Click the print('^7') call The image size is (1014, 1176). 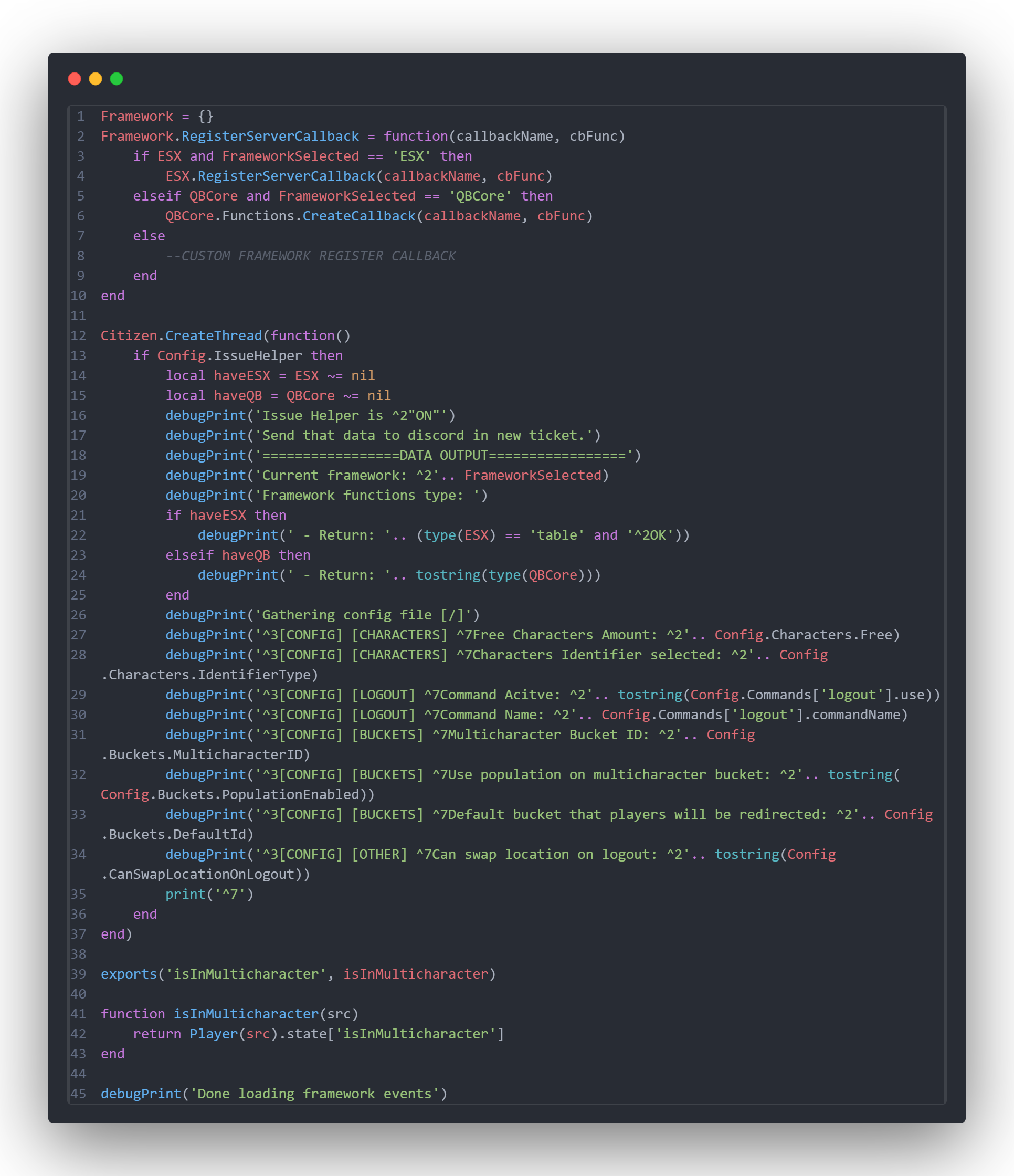pyautogui.click(x=209, y=894)
